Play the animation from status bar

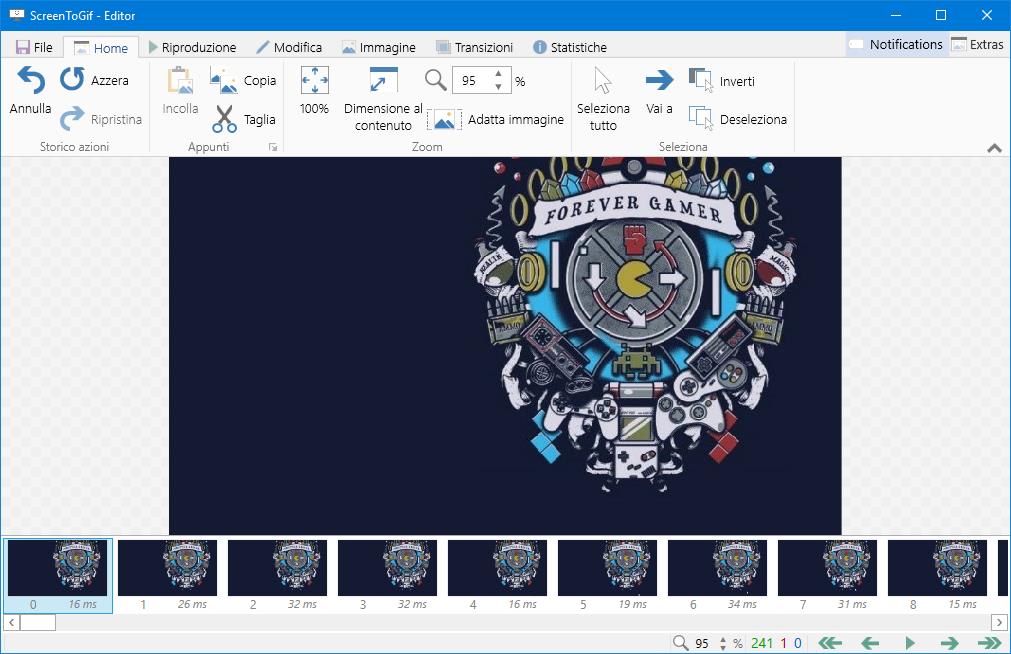[x=910, y=643]
